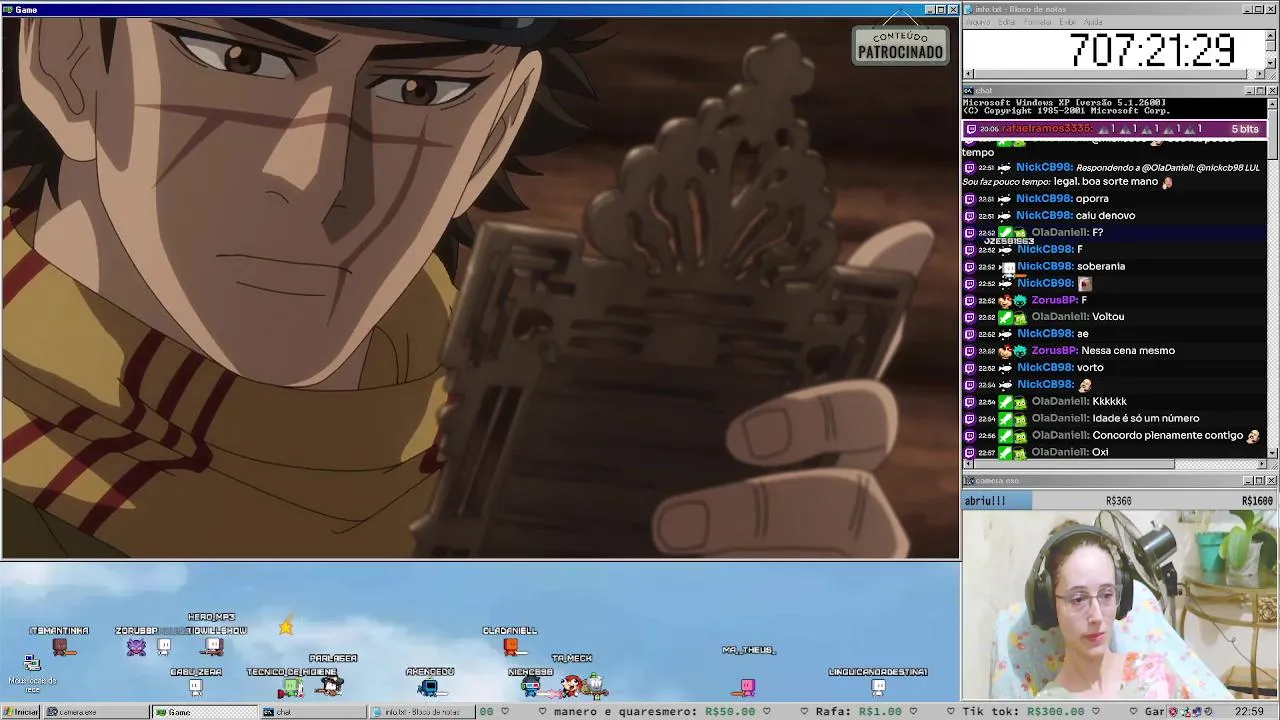Viewport: 1280px width, 720px height.
Task: Click the R$1600 goal amount label
Action: (x=1257, y=501)
